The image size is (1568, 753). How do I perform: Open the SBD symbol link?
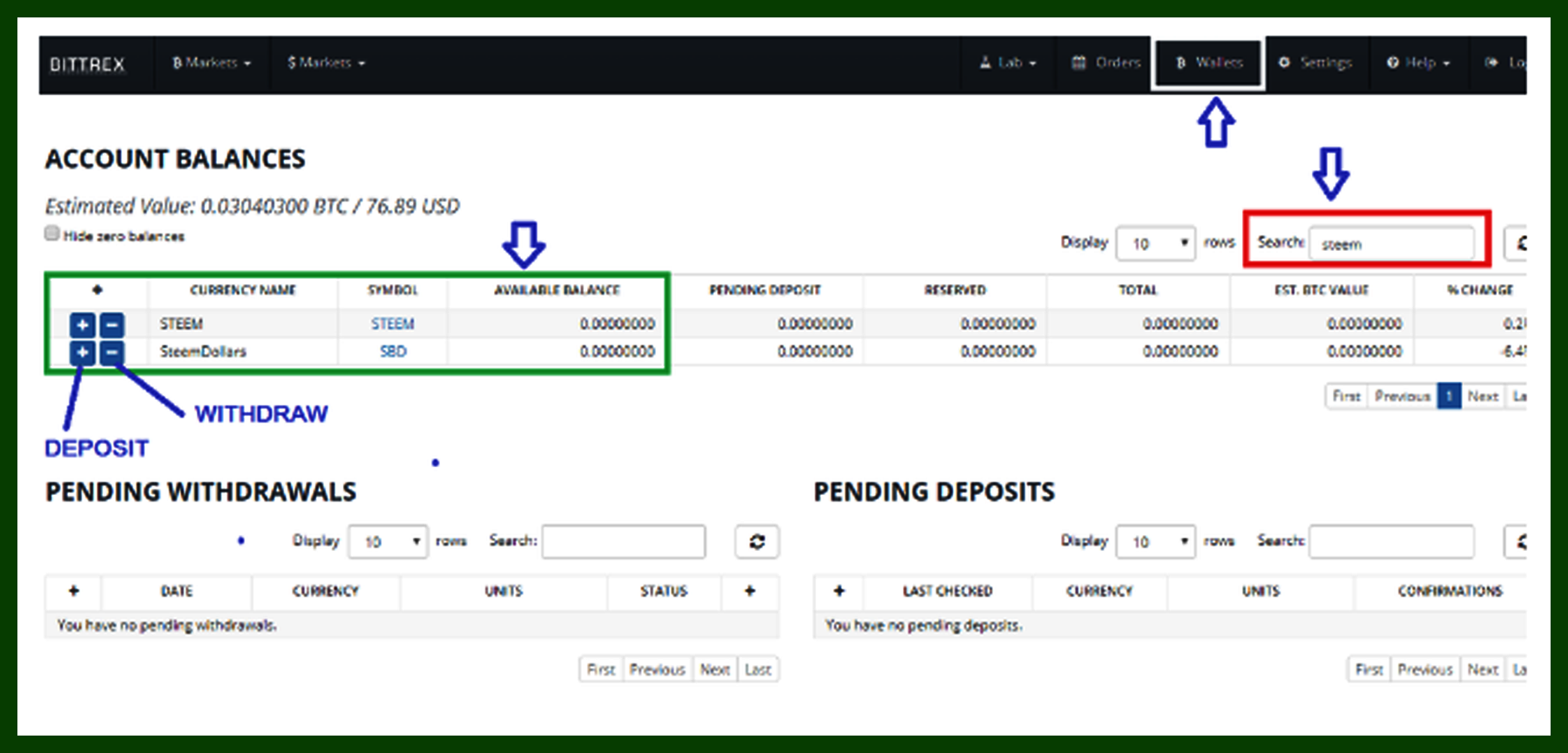pos(393,351)
